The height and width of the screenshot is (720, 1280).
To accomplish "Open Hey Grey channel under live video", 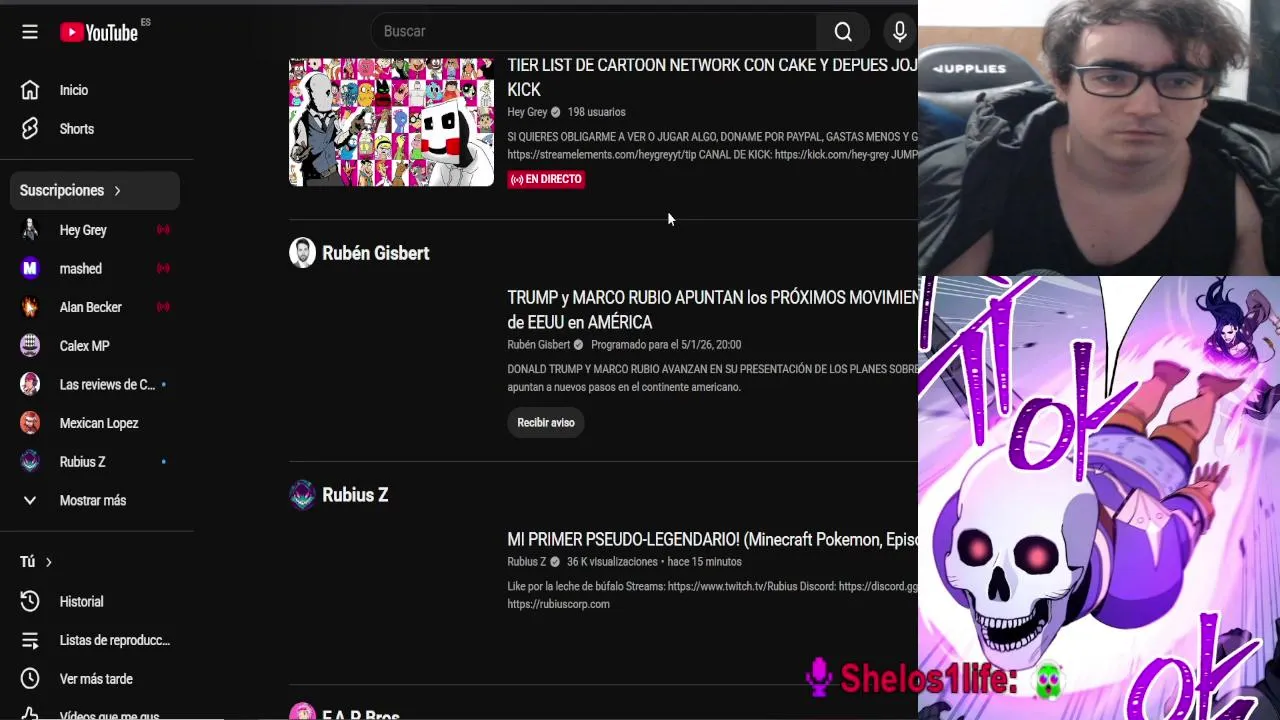I will click(527, 112).
